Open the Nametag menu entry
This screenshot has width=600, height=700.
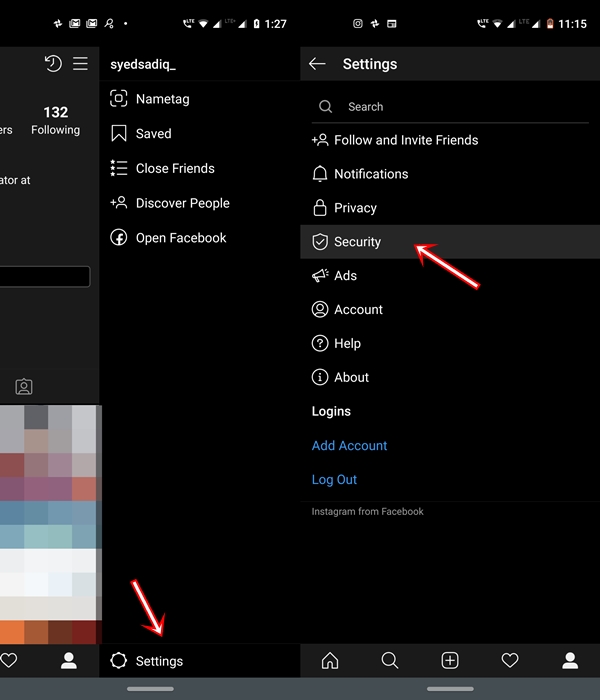[x=200, y=99]
